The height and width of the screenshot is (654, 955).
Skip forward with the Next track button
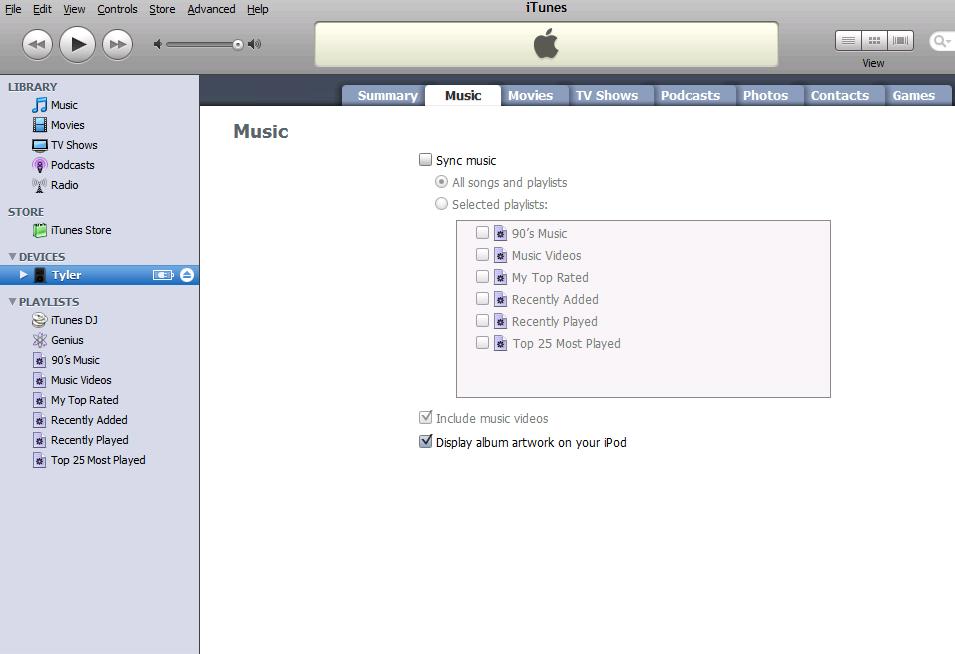[x=118, y=44]
